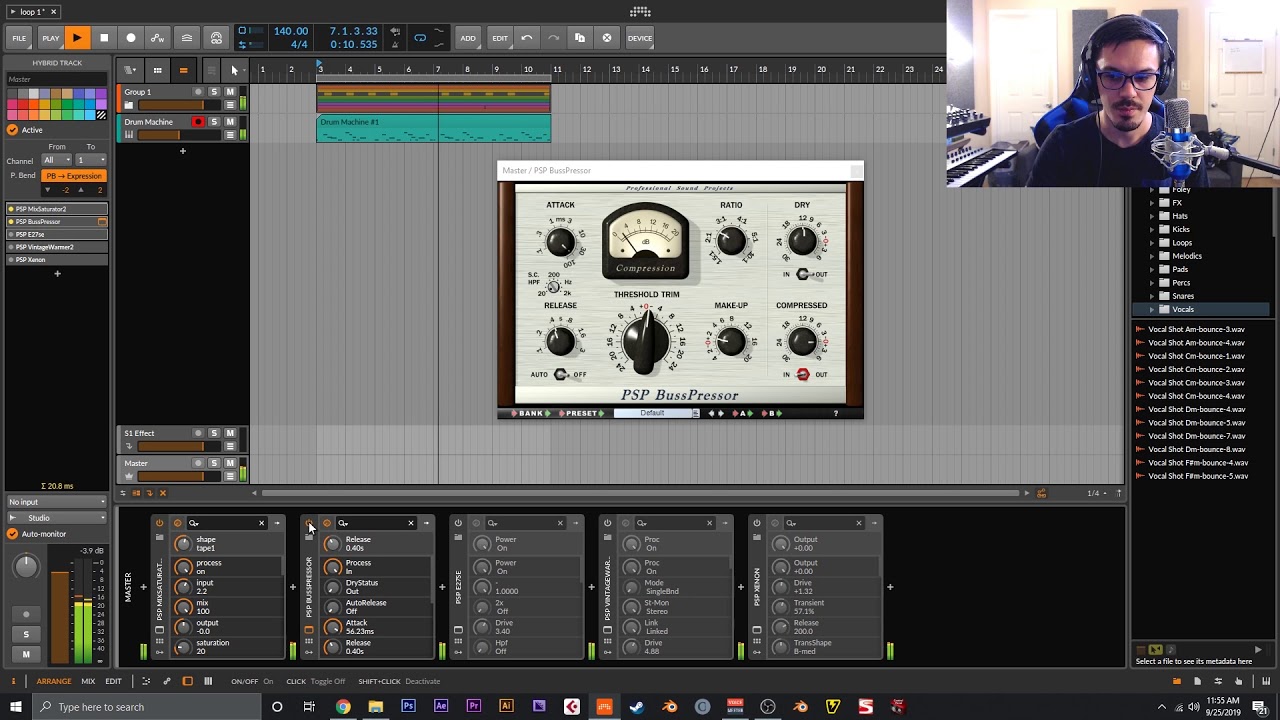The height and width of the screenshot is (720, 1280).
Task: Click the redo arrow icon
Action: 553,38
